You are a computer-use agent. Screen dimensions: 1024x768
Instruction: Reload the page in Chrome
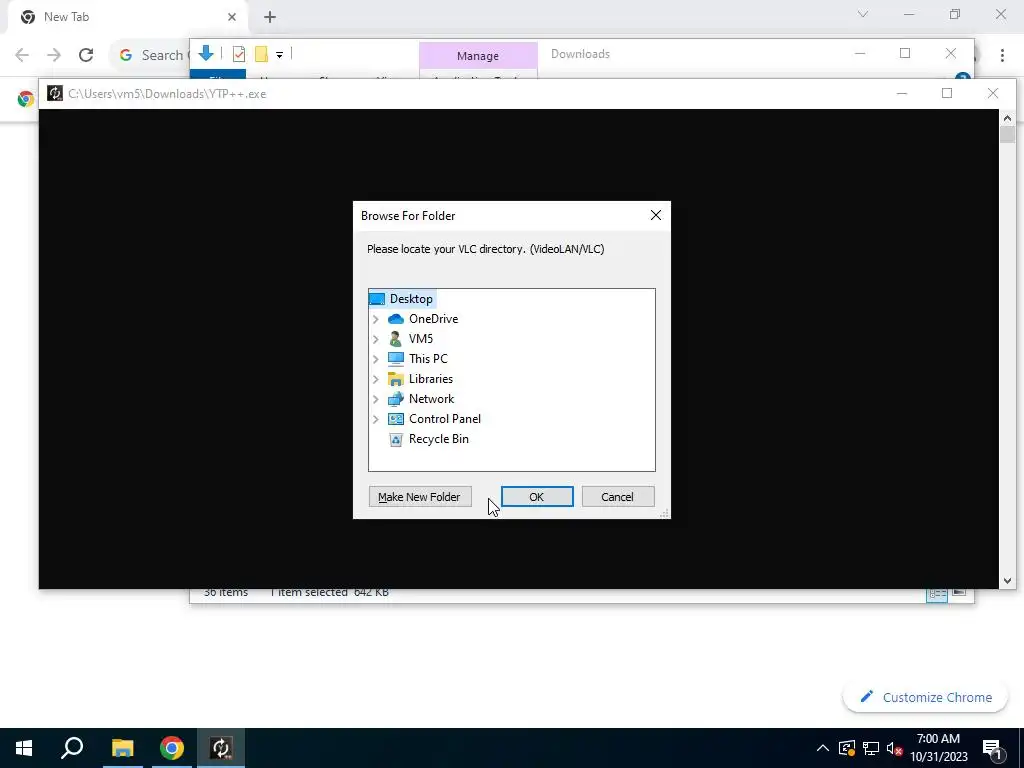(x=86, y=55)
